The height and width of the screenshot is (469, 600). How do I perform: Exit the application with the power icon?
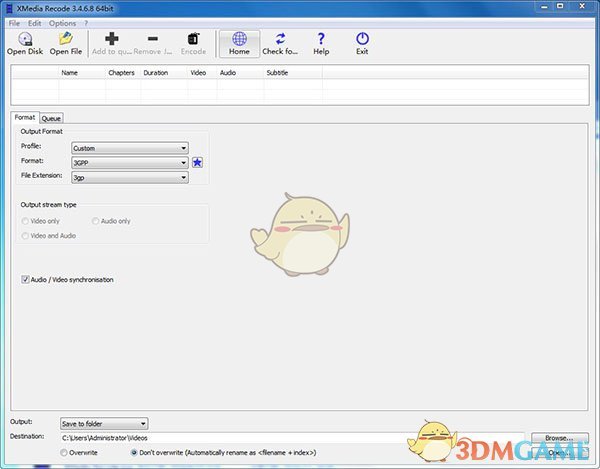click(x=362, y=44)
